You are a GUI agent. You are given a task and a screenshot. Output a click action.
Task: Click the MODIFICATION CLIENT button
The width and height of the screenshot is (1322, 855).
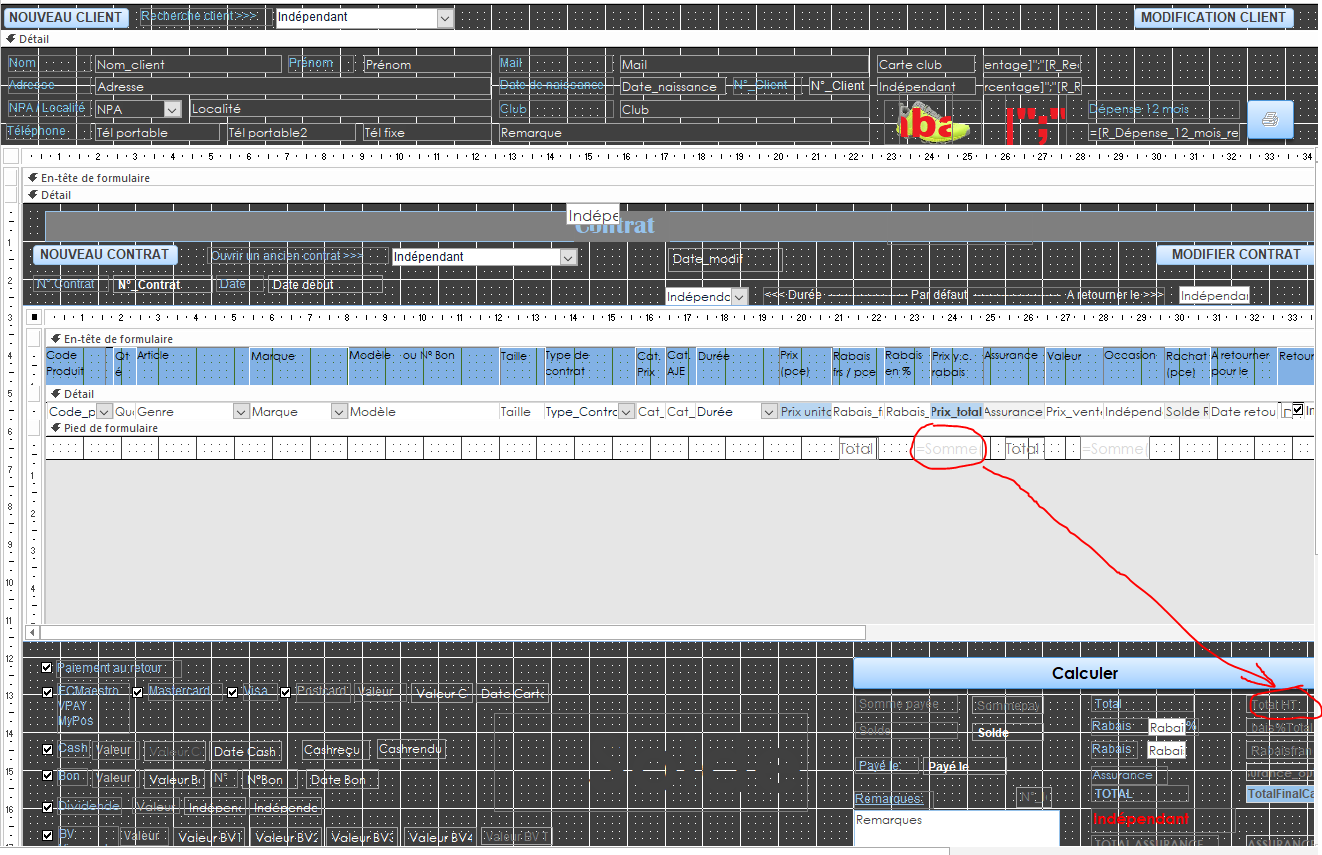[x=1213, y=17]
